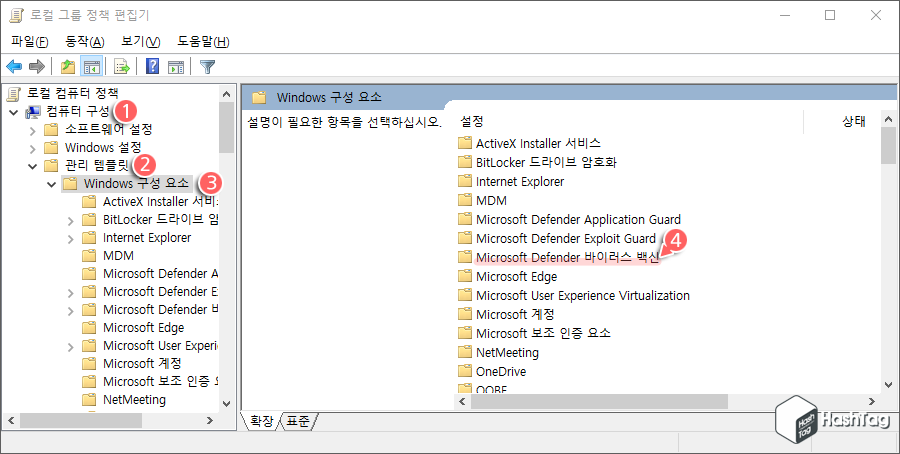
Task: Click Microsoft Defender Exploit Guard in the list
Action: (566, 238)
